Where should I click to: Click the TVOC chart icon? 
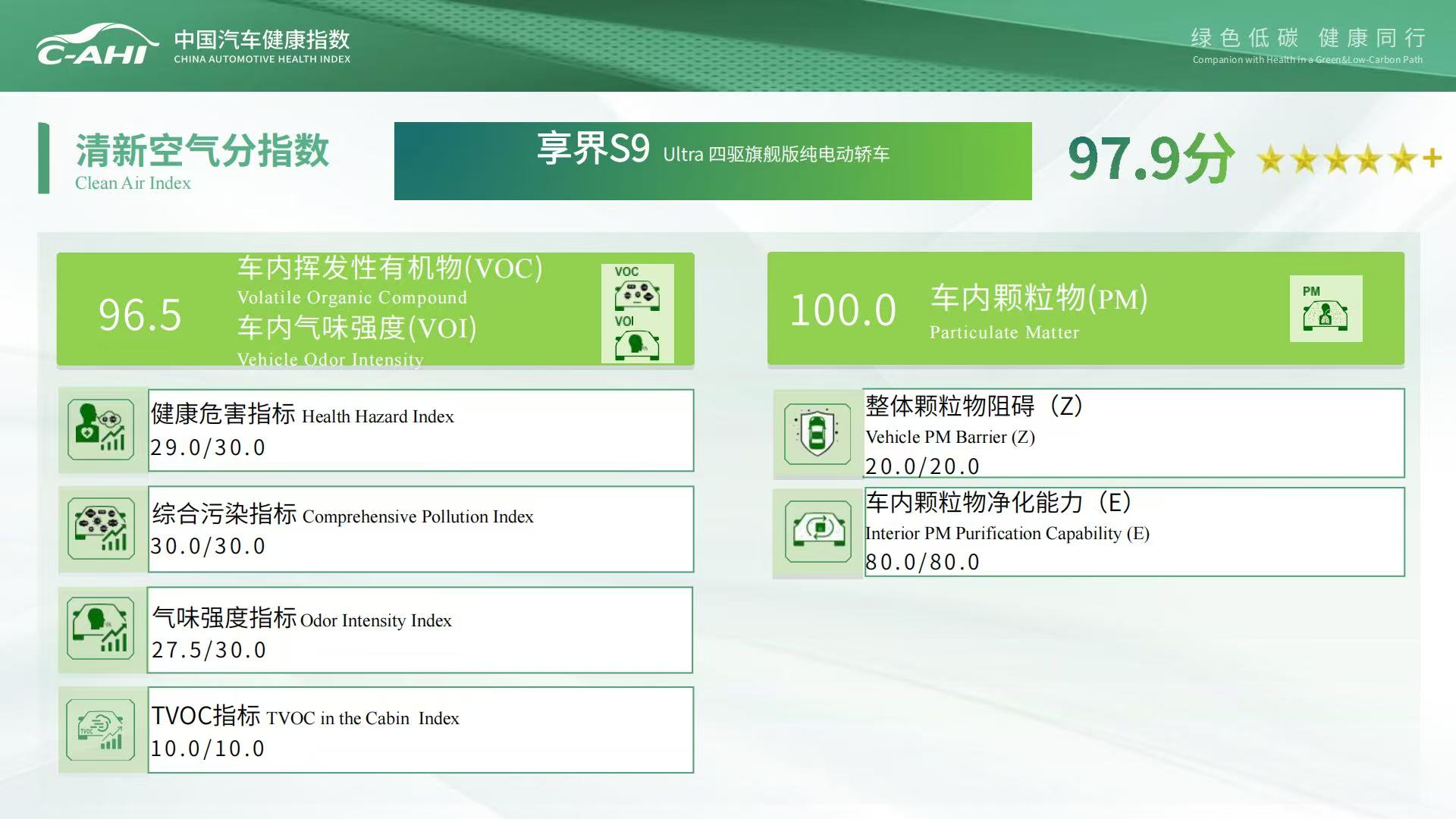click(101, 730)
